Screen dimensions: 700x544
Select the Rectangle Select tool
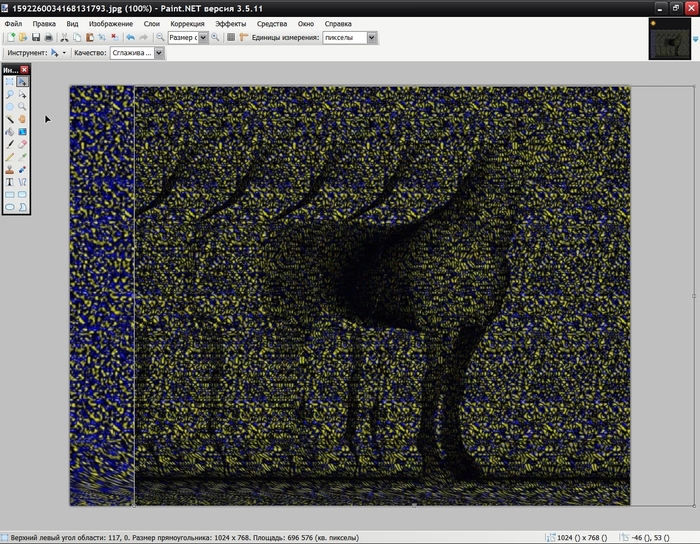pos(10,82)
